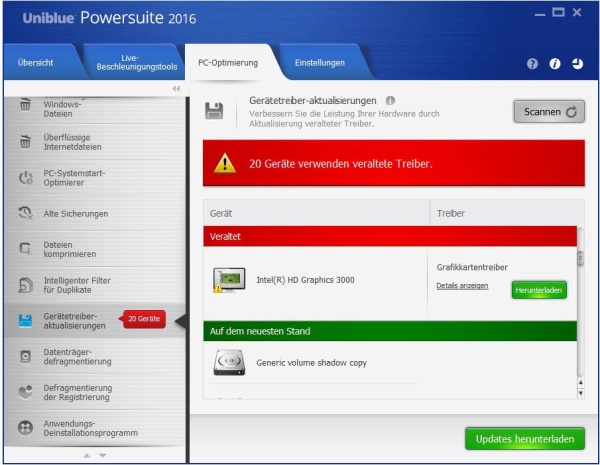Viewport: 600px width, 465px height.
Task: Click the Dateien komprimieren icon
Action: tap(25, 249)
